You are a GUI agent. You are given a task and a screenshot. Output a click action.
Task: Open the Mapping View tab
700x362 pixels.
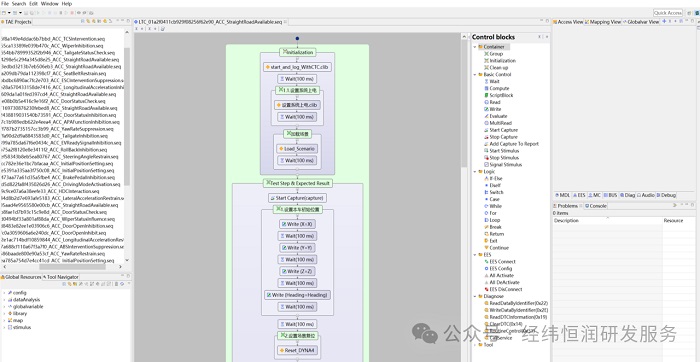coord(603,22)
